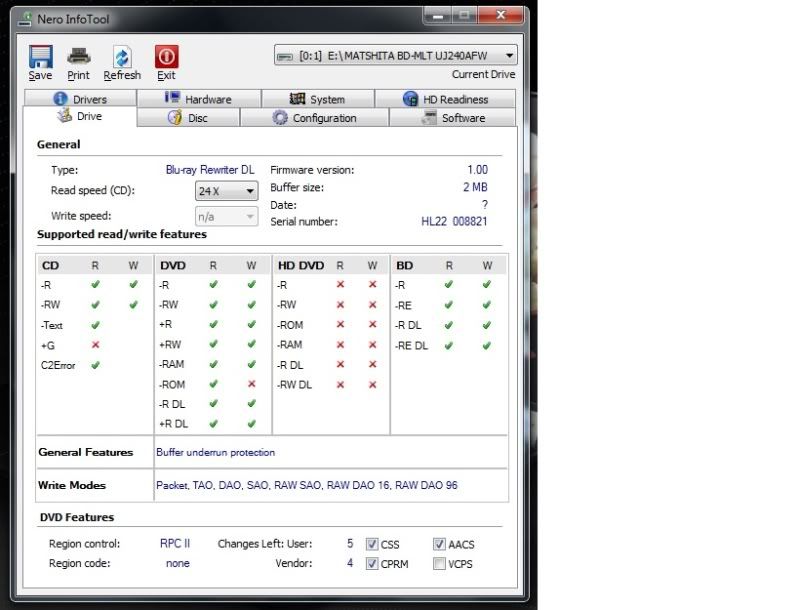Click the Write speed n/a dropdown
Screen dimensions: 799x610
(x=226, y=216)
